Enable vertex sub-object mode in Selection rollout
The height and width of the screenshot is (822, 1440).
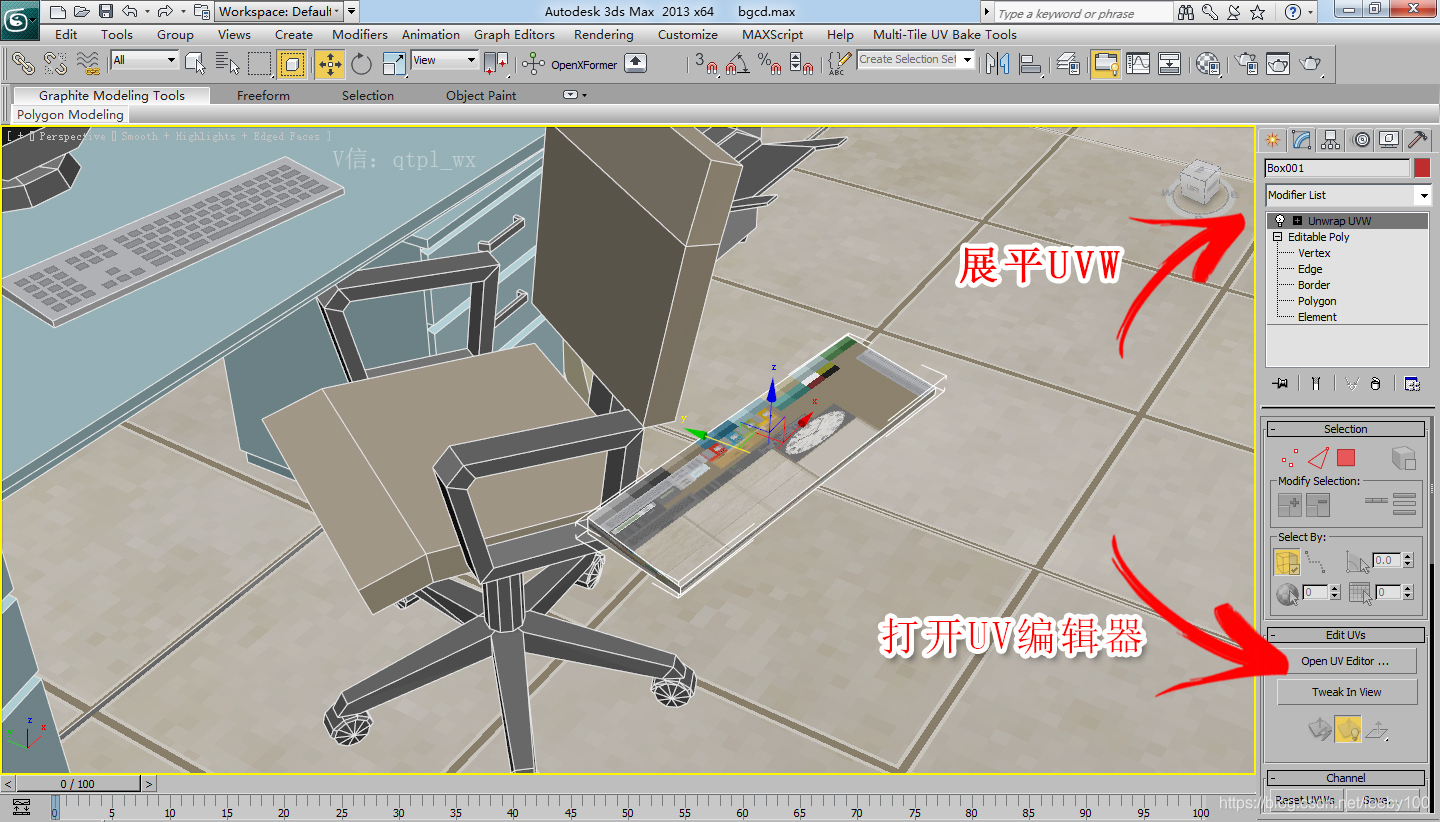tap(1288, 457)
